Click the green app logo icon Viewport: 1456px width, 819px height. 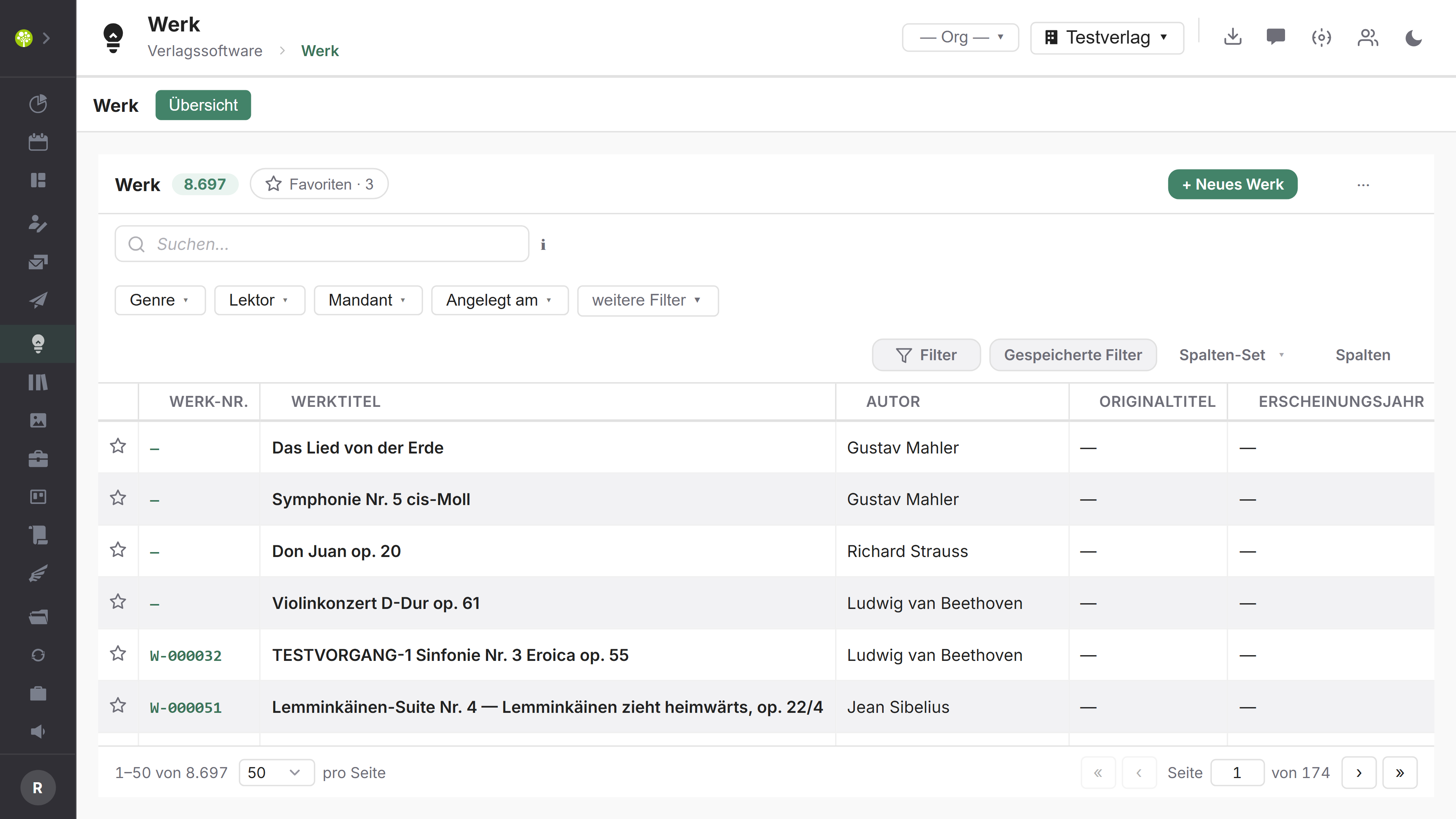pos(24,38)
